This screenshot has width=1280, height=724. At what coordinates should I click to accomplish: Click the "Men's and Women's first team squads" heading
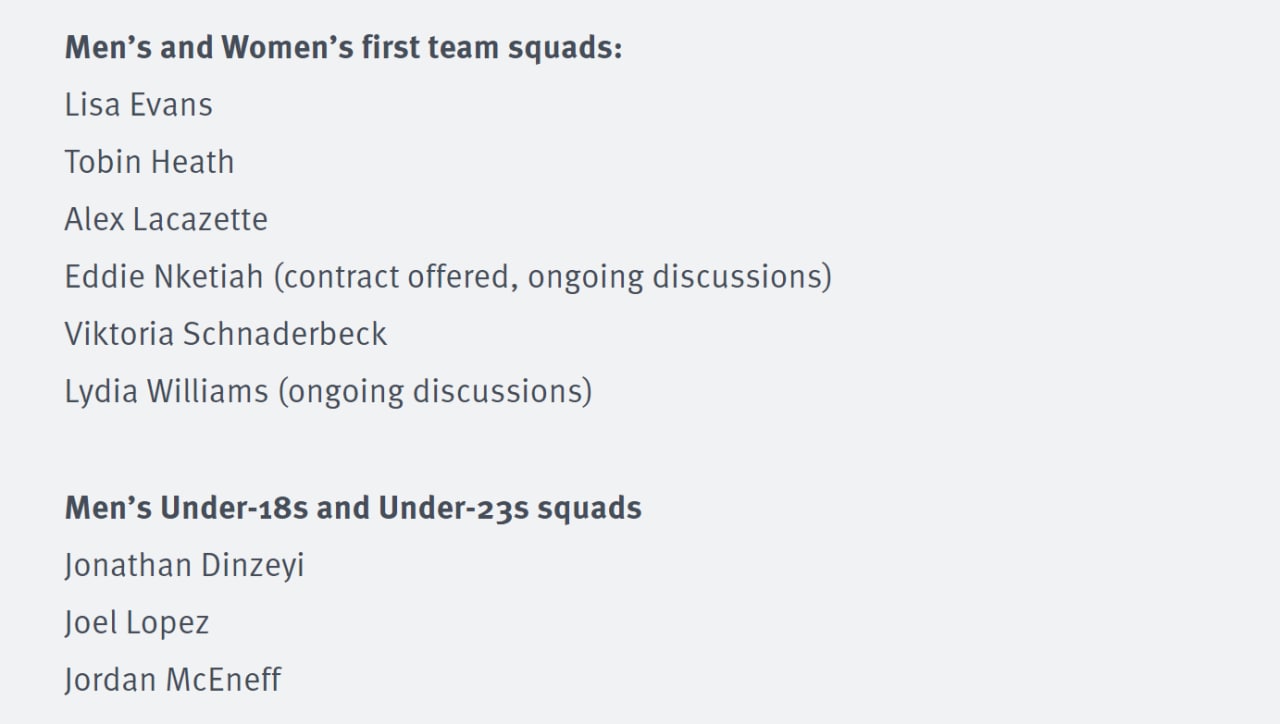pos(343,47)
